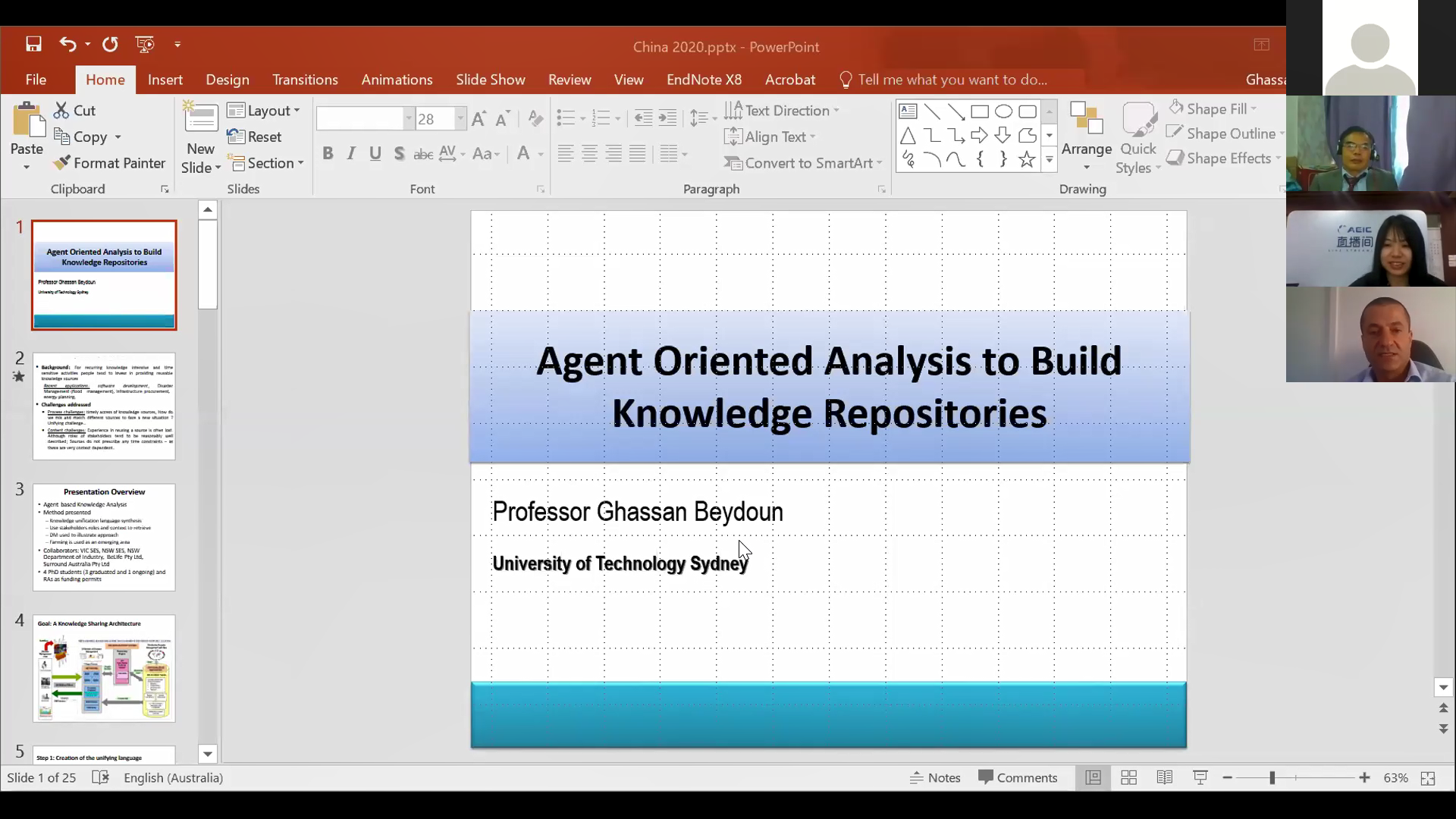Decrease list indent level

643,118
